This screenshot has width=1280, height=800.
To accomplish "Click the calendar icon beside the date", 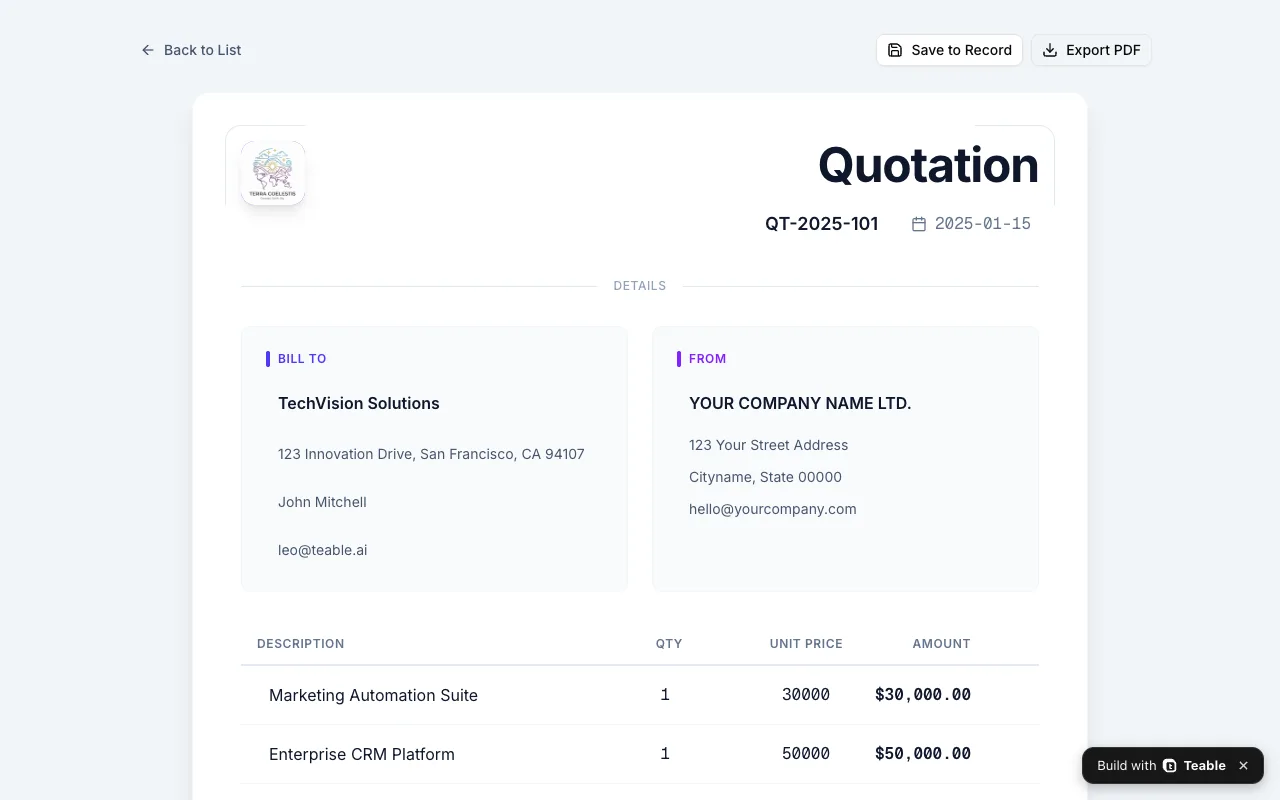I will pos(919,224).
